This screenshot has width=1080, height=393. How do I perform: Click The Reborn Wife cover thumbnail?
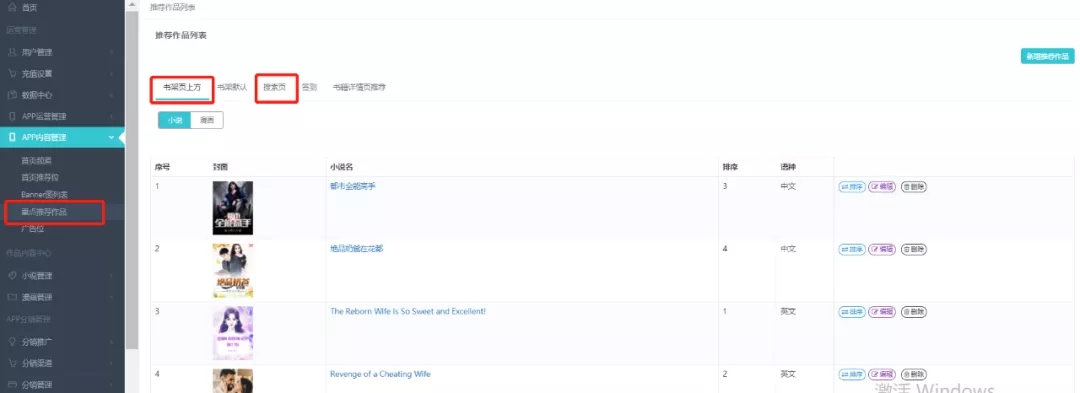pos(233,333)
